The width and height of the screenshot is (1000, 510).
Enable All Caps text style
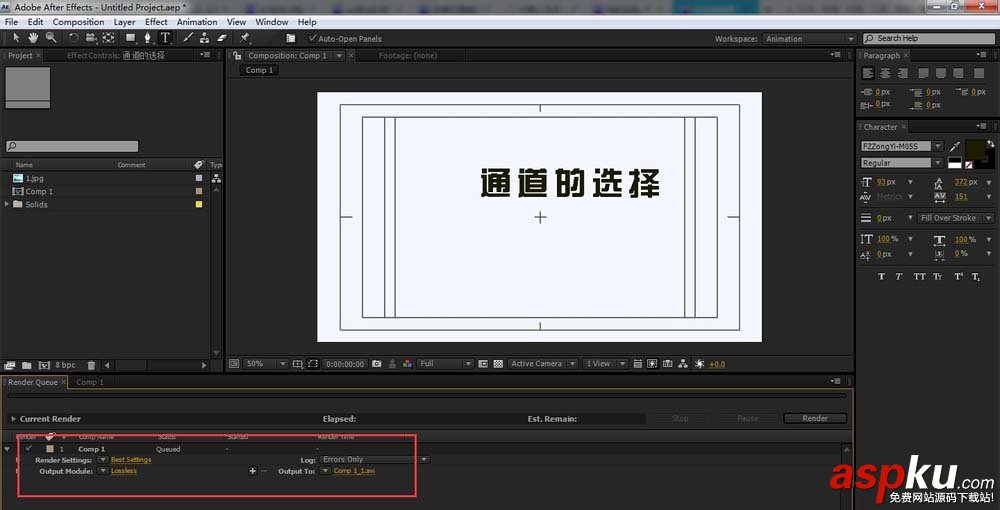[x=919, y=277]
